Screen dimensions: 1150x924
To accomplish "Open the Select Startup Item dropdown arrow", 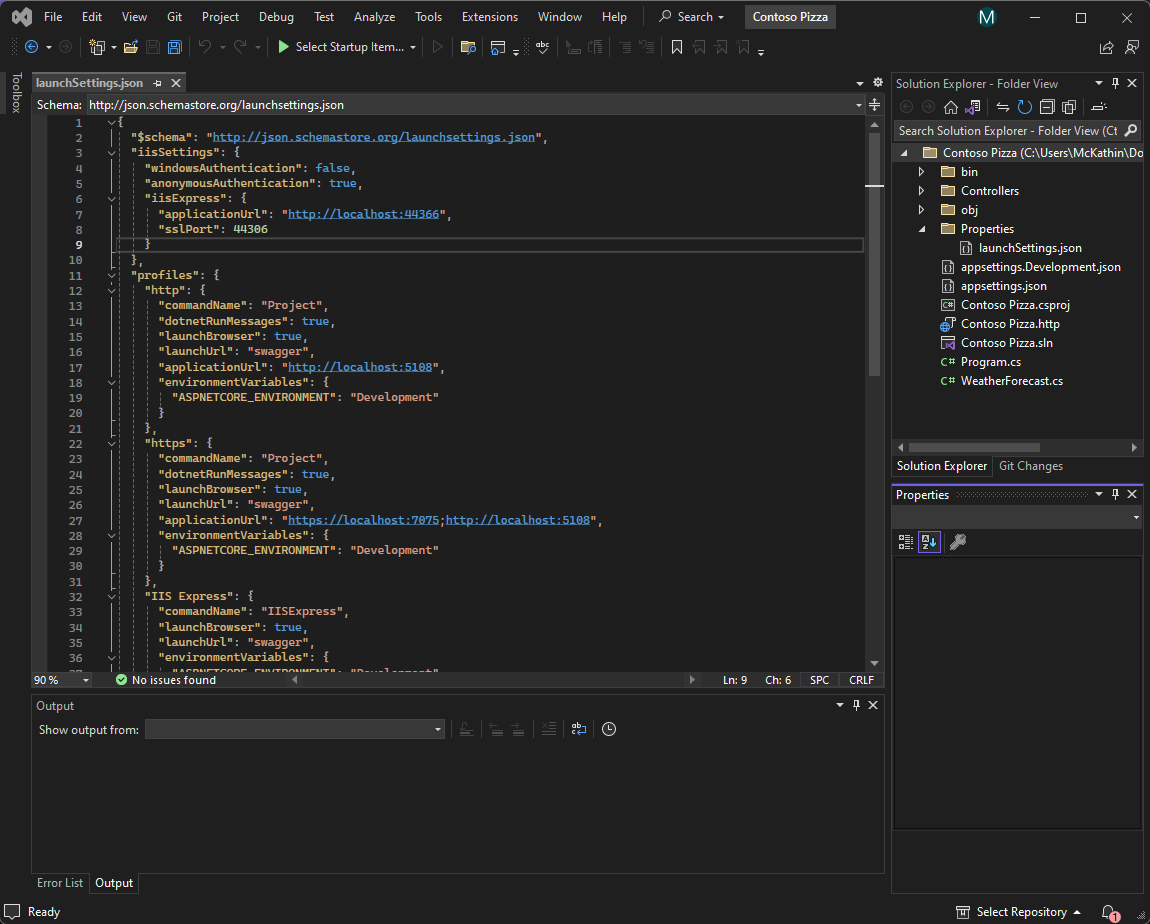I will point(413,47).
